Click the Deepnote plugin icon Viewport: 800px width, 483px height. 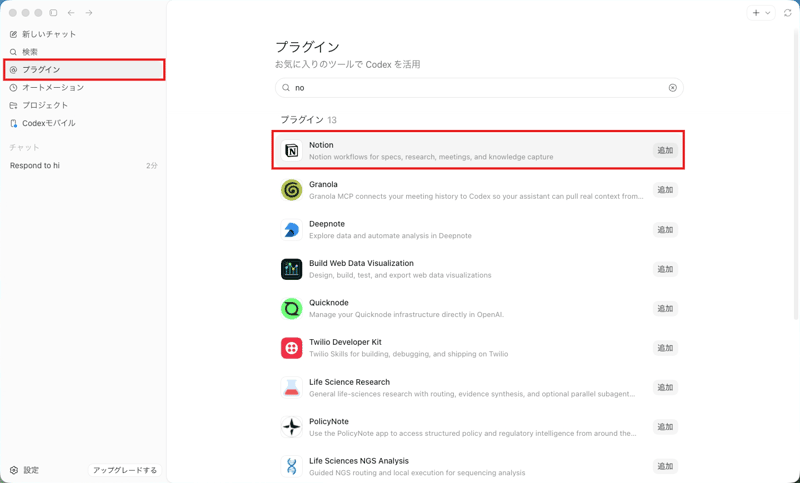click(291, 230)
